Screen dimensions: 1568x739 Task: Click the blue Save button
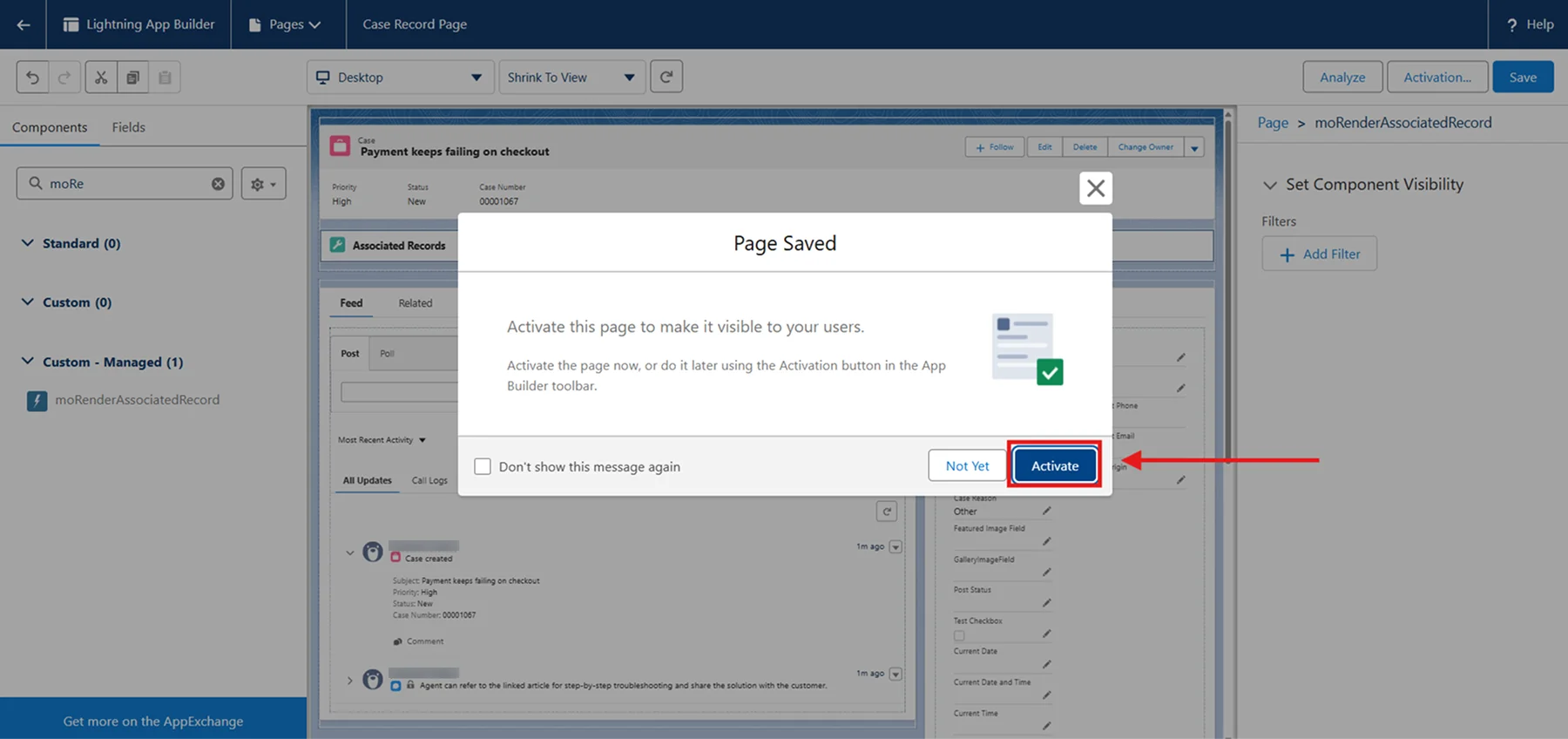click(x=1523, y=77)
